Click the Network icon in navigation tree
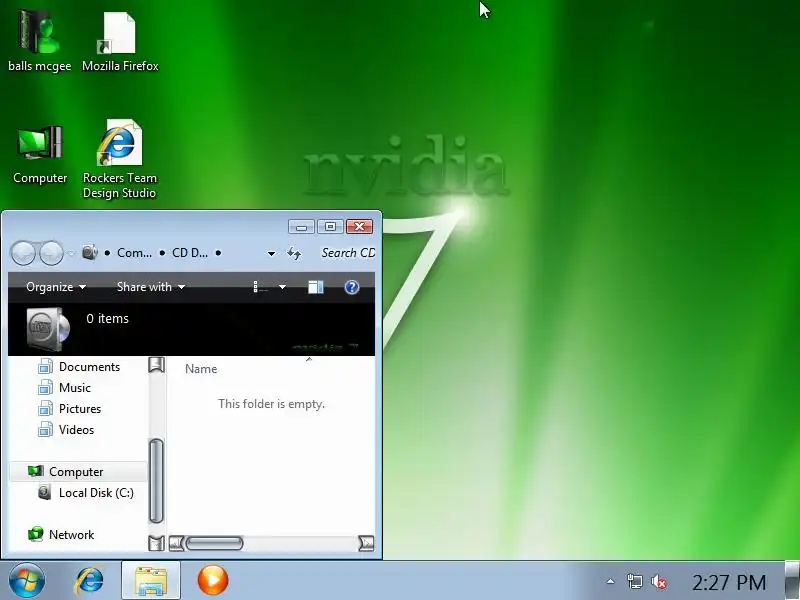The image size is (800, 600). point(35,534)
